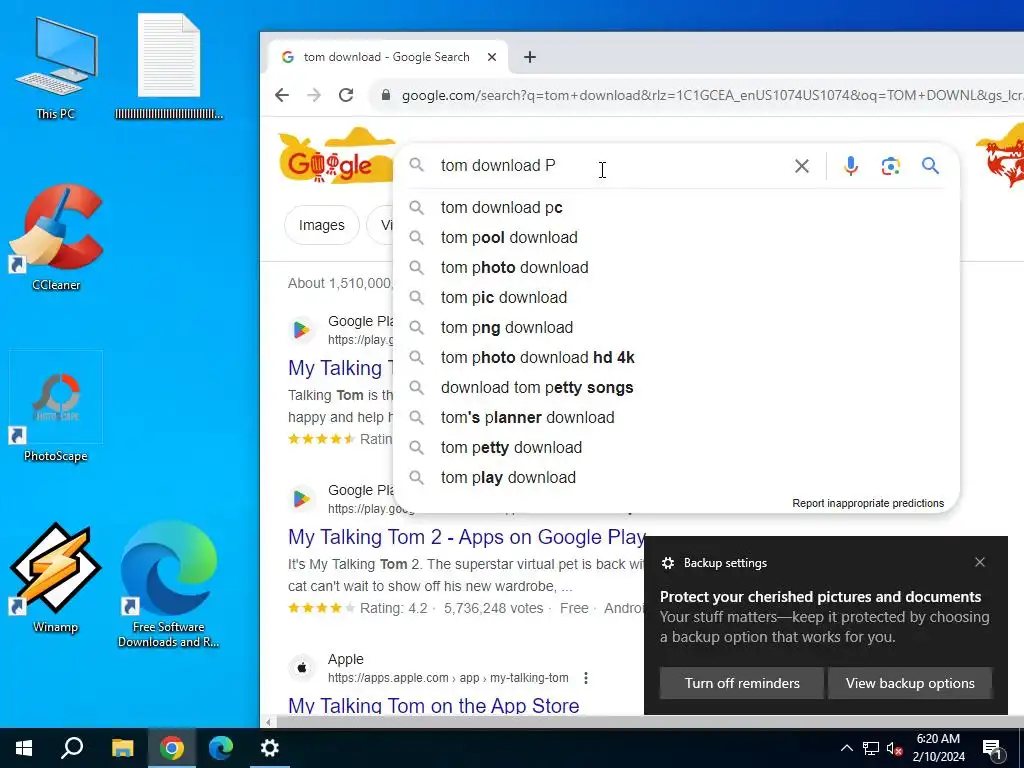1024x768 pixels.
Task: Choose suggestion 'tom pic download'
Action: 677,298
